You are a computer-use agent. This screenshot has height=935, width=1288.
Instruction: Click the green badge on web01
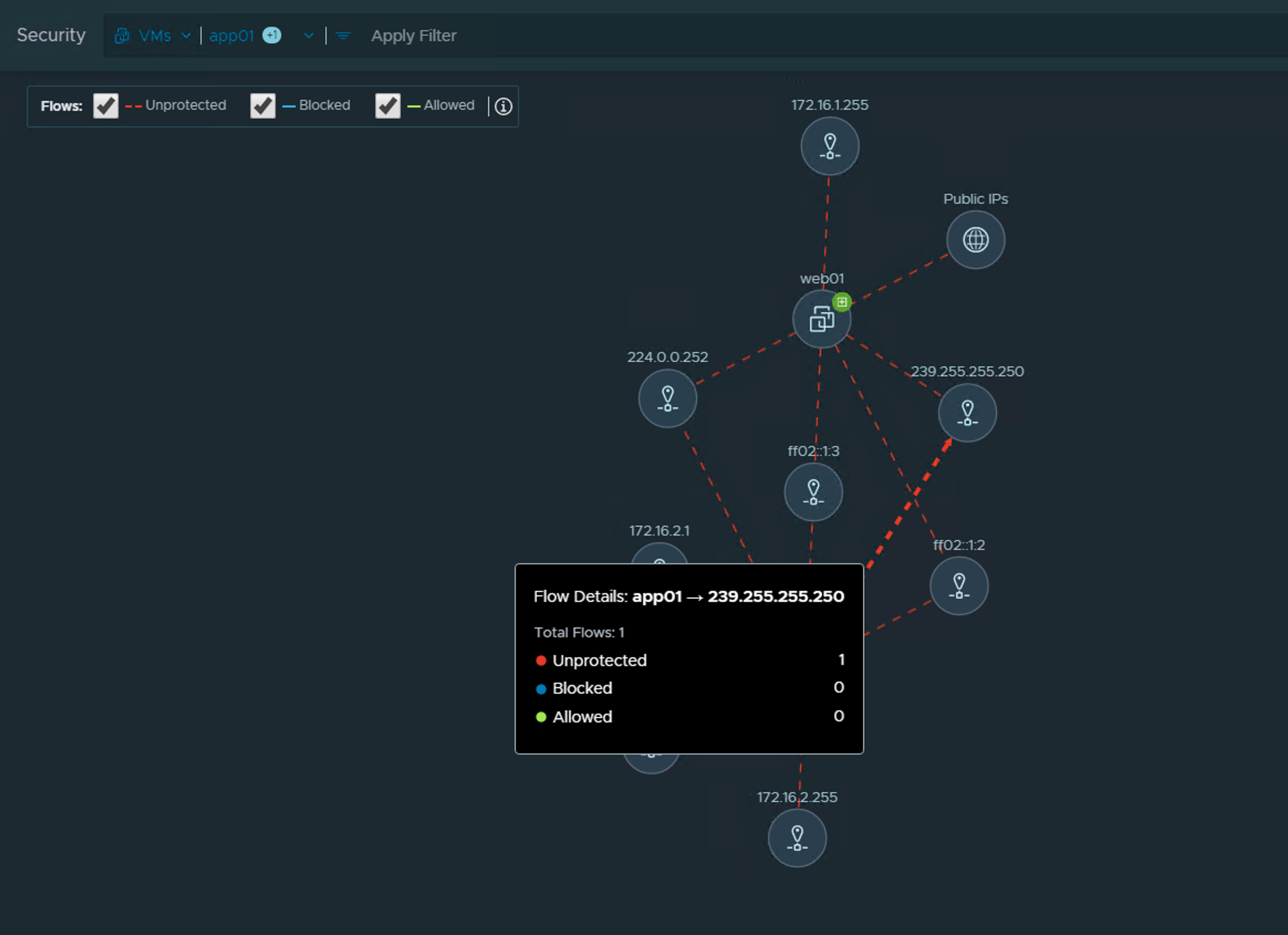[x=842, y=302]
